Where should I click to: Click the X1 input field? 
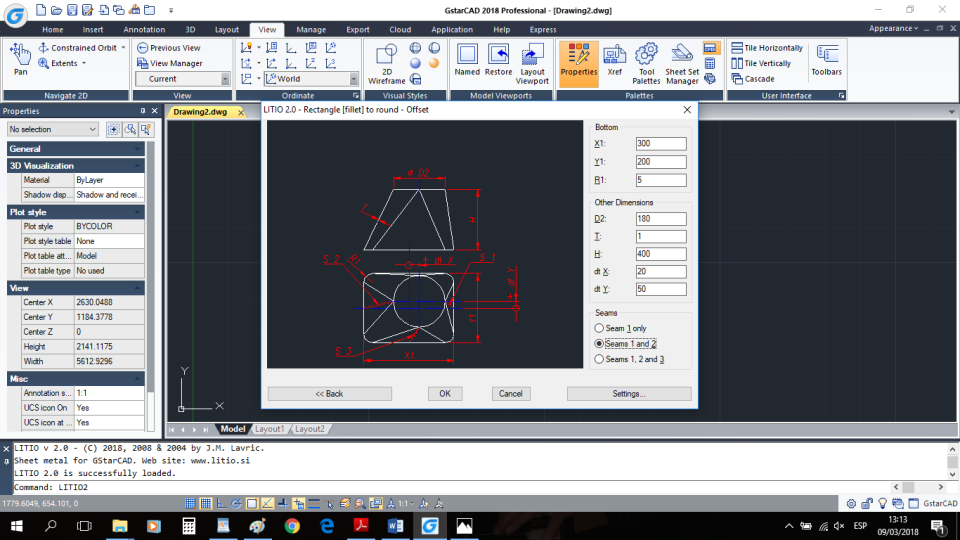pyautogui.click(x=661, y=143)
